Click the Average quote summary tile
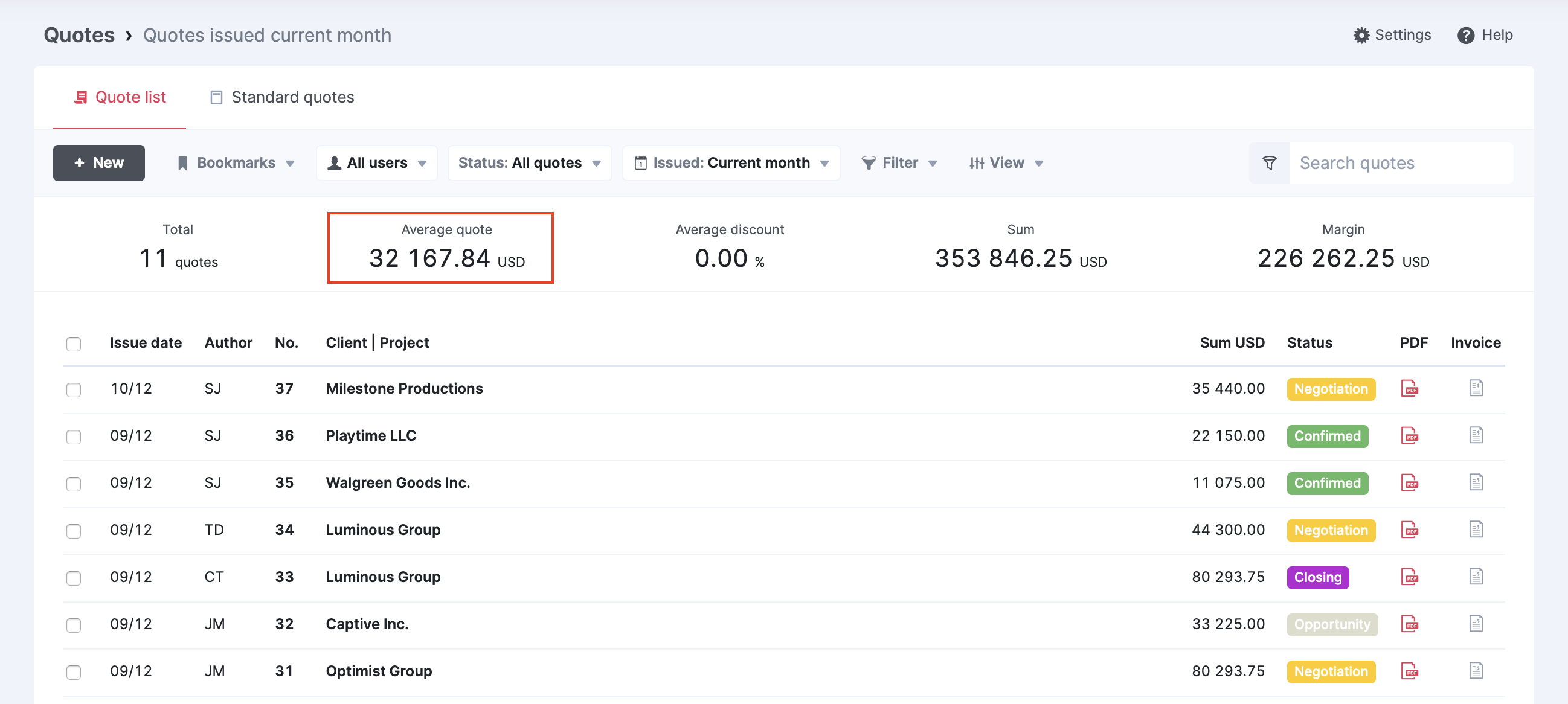Image resolution: width=1568 pixels, height=704 pixels. coord(441,248)
